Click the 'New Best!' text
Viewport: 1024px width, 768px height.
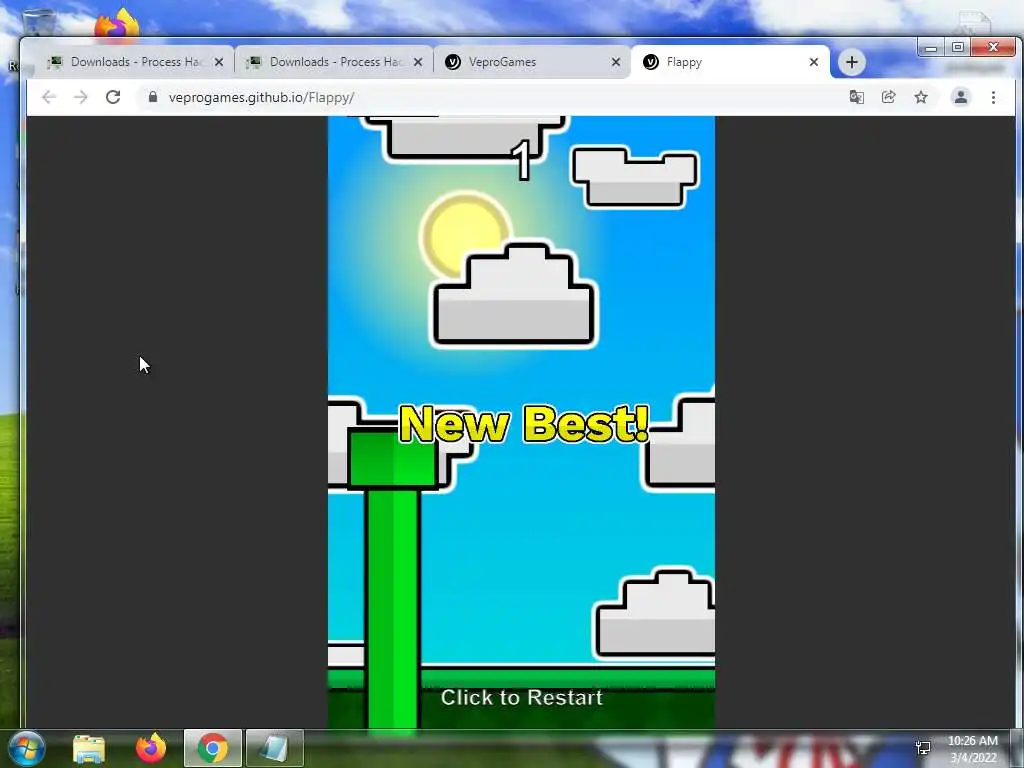point(524,424)
